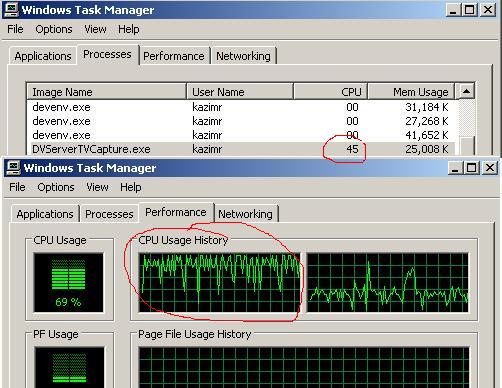Click the Page File Usage History graph

(304, 367)
